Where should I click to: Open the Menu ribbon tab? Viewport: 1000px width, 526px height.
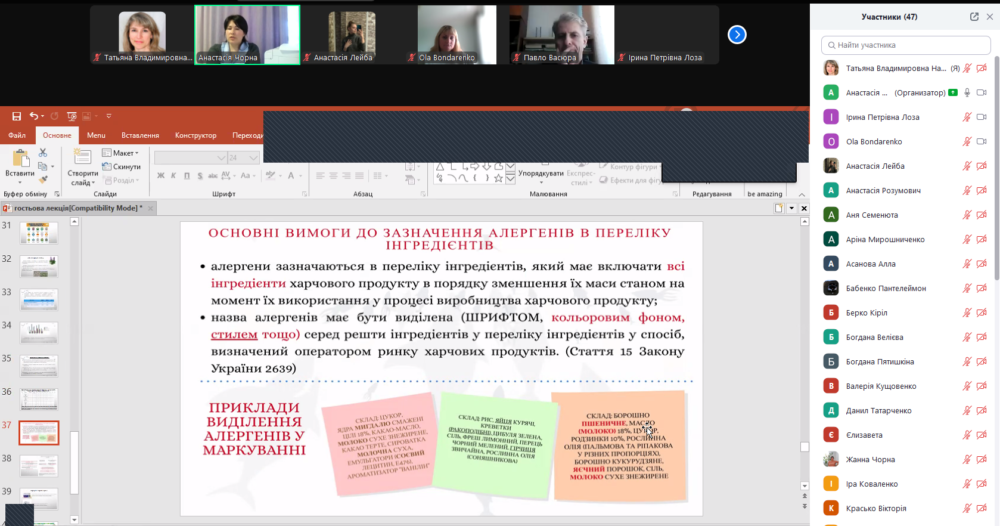click(x=96, y=135)
